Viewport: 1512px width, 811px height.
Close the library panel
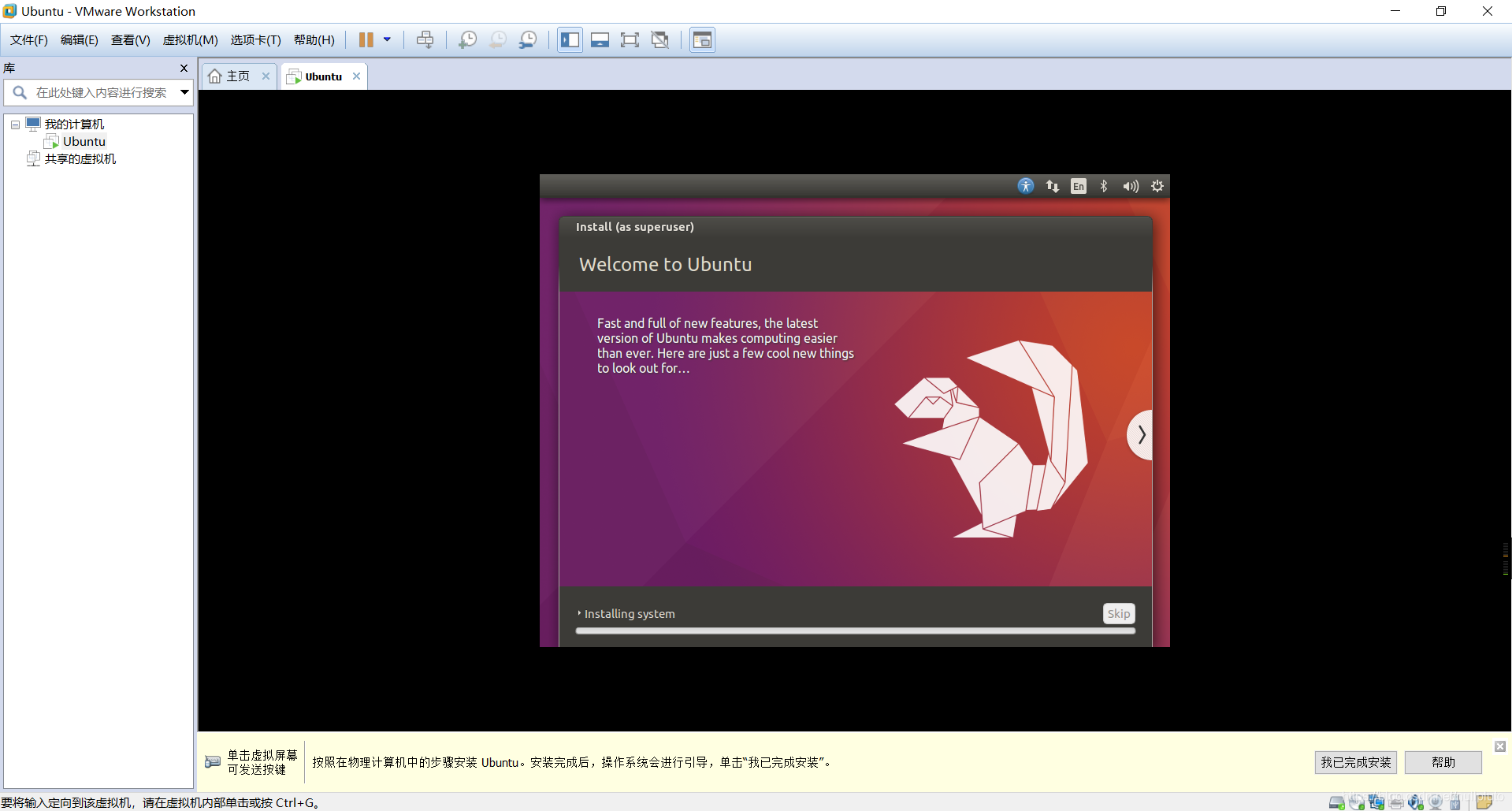click(184, 69)
